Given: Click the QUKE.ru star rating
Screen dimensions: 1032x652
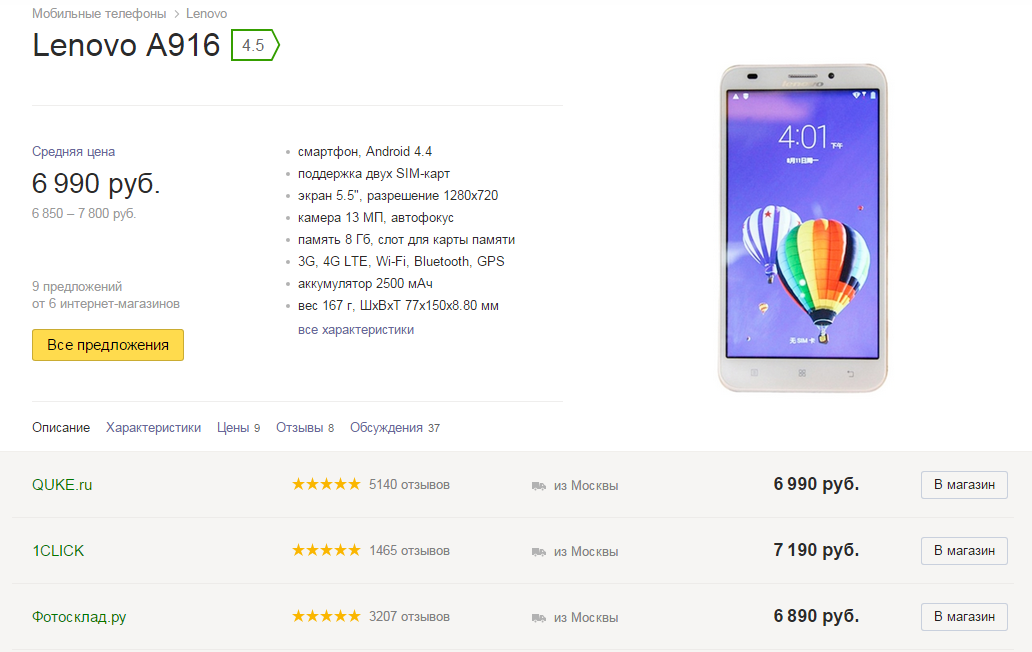Looking at the screenshot, I should click(x=326, y=485).
